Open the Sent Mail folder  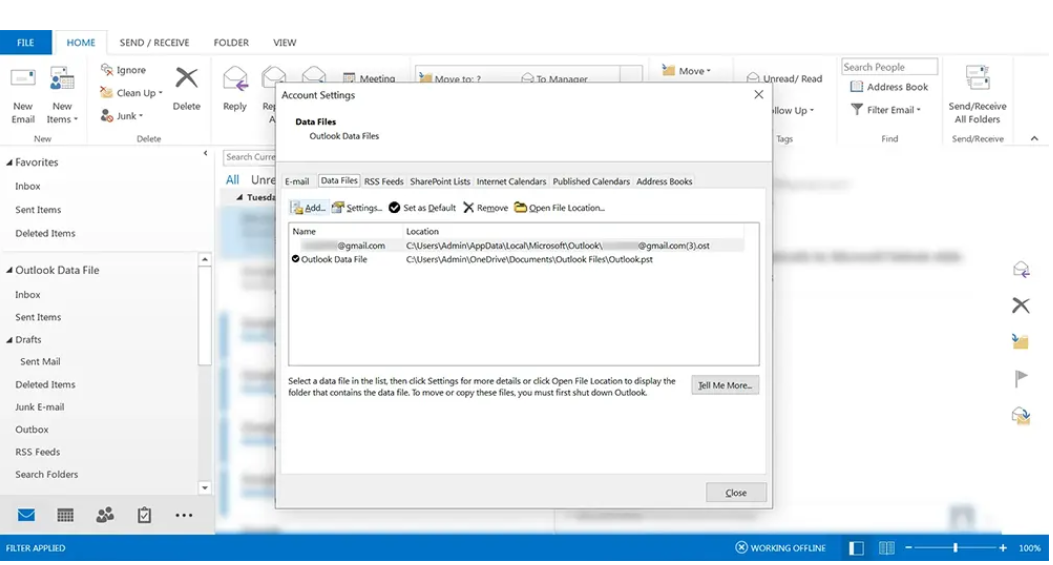[40, 361]
